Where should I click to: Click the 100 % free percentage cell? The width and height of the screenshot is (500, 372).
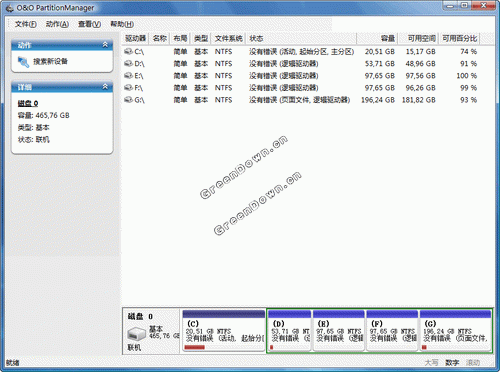[467, 76]
